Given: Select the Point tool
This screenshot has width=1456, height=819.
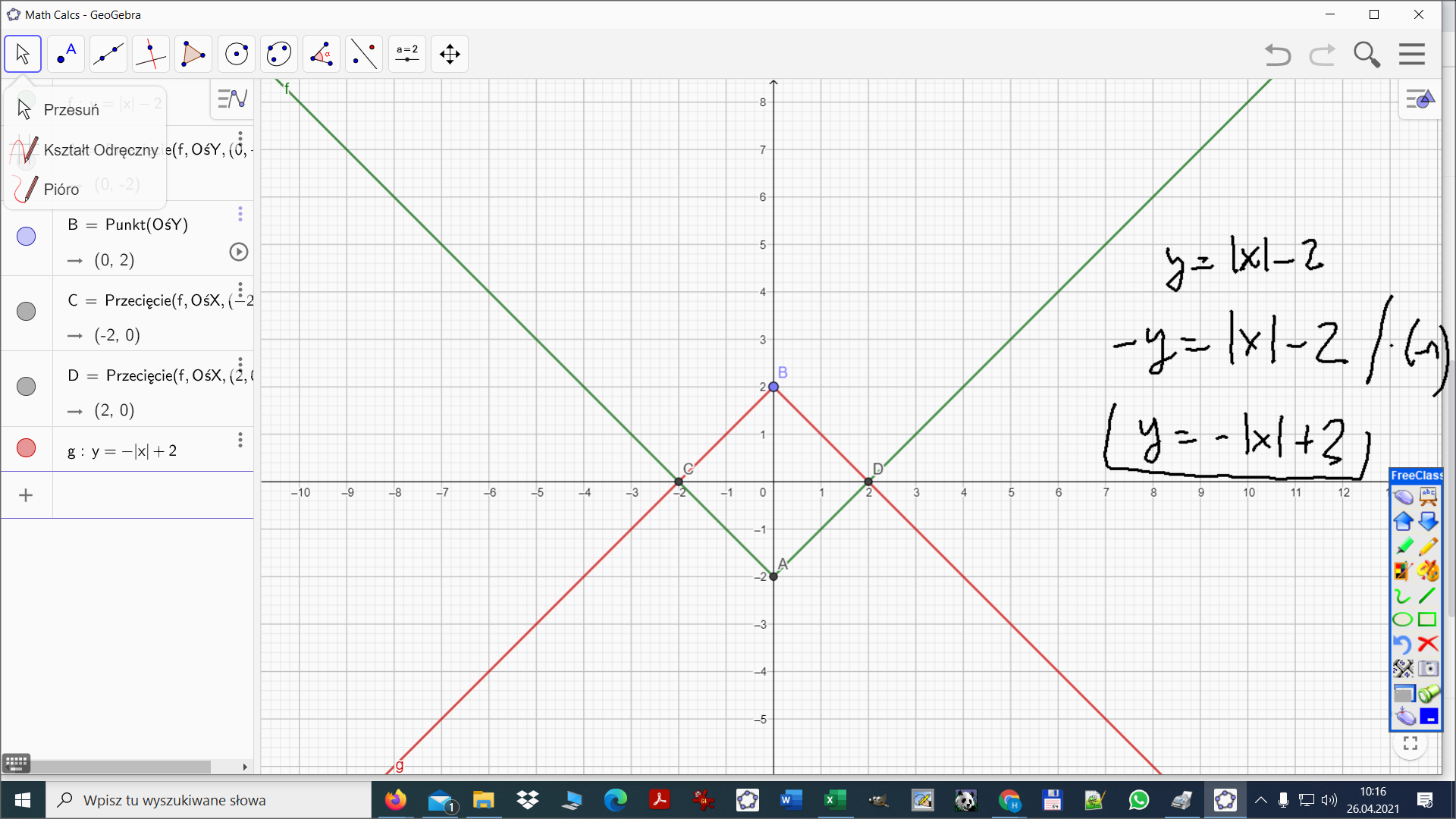Looking at the screenshot, I should coord(66,54).
